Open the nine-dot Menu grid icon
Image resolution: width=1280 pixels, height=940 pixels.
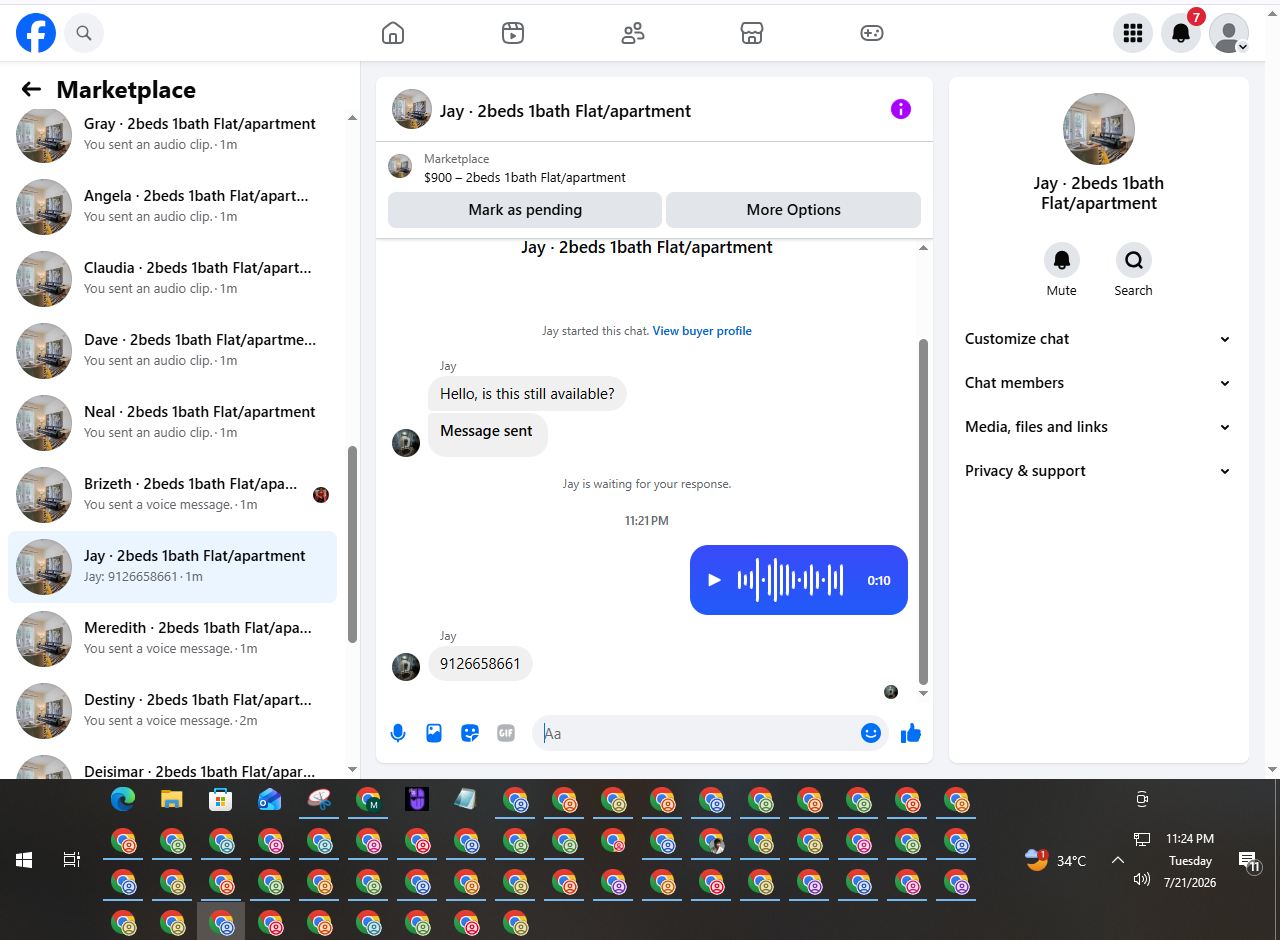pos(1133,33)
